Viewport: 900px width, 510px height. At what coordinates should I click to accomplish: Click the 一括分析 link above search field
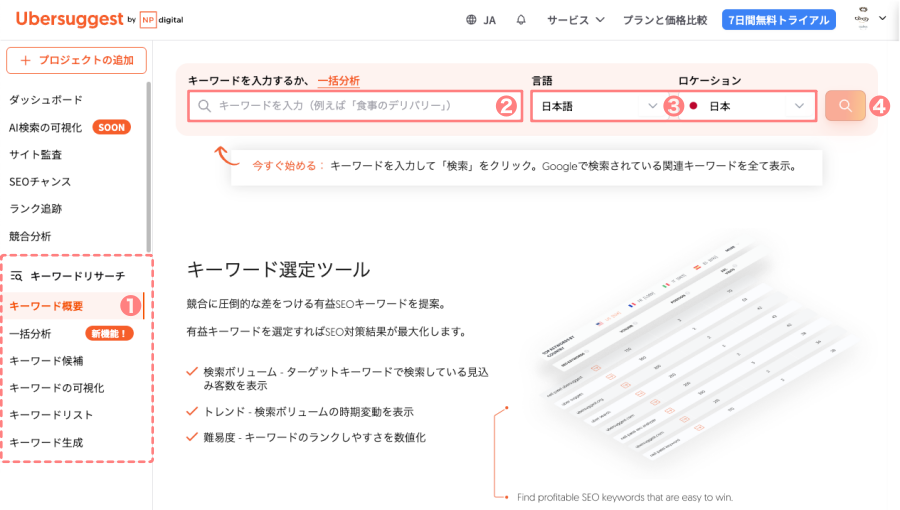pos(339,81)
